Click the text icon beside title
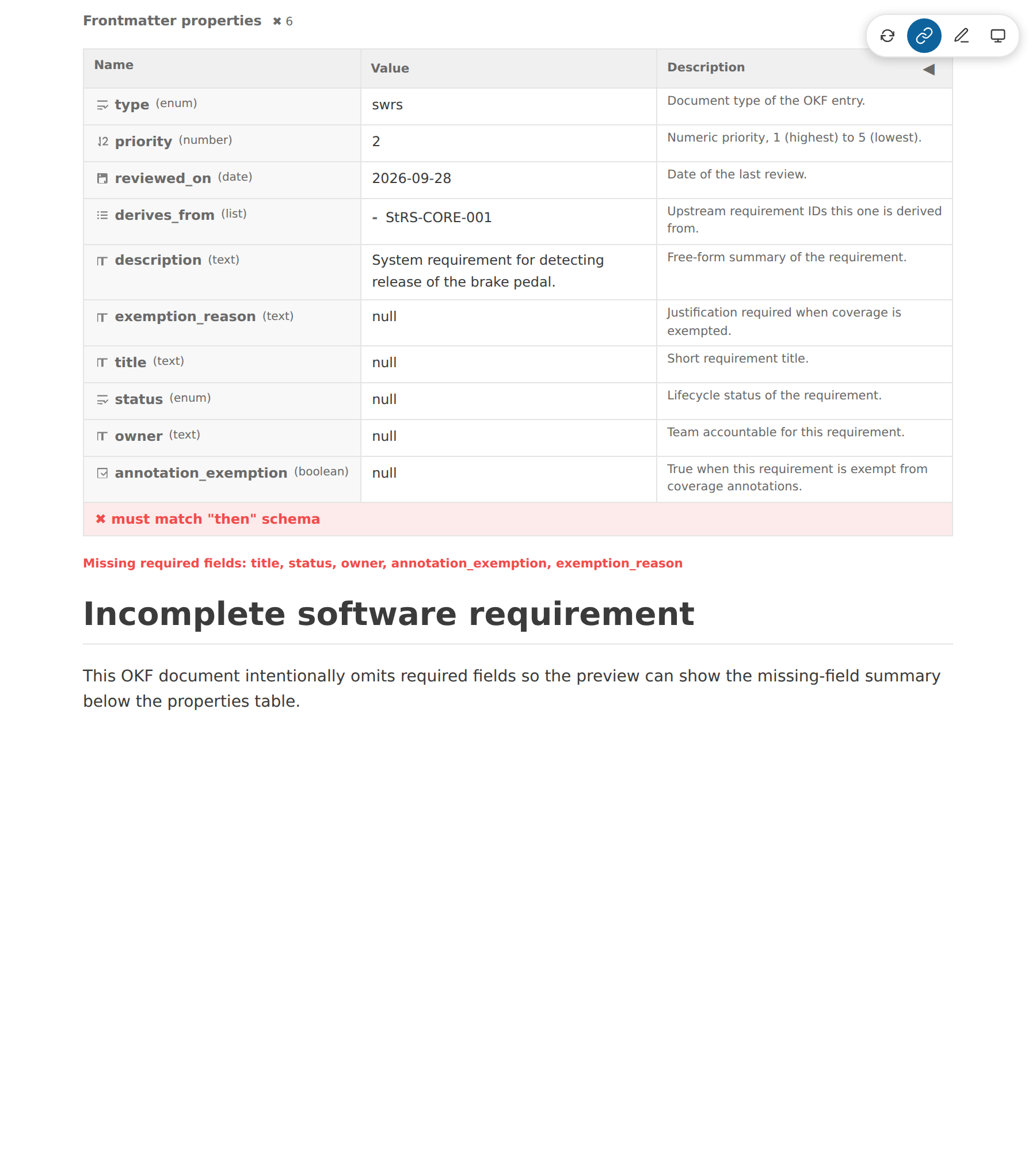This screenshot has height=1151, width=1036. (102, 363)
